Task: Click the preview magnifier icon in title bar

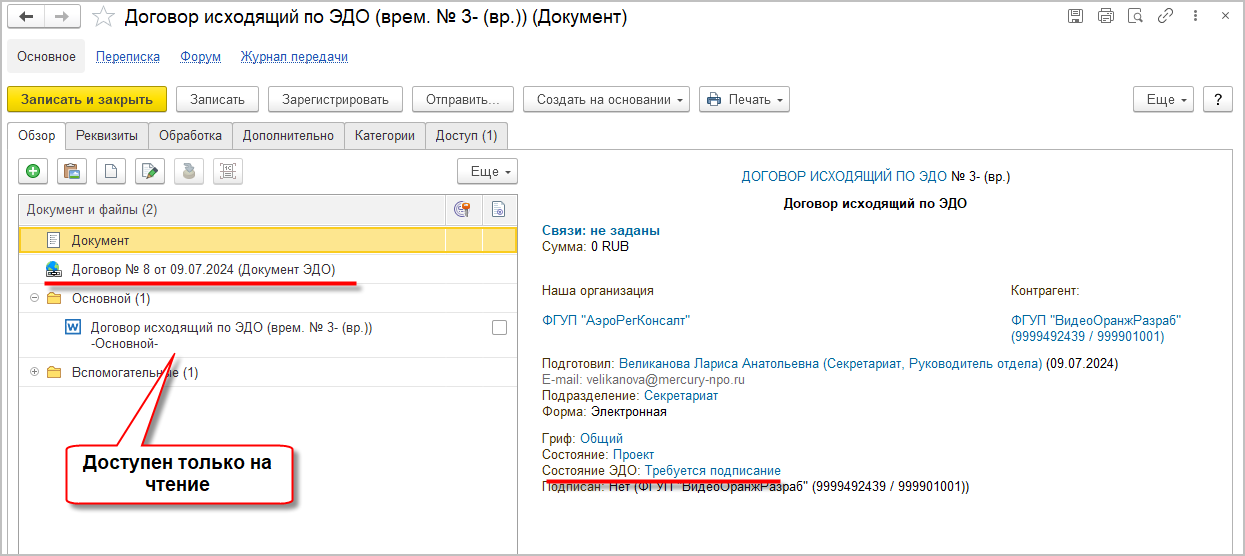Action: click(1135, 16)
